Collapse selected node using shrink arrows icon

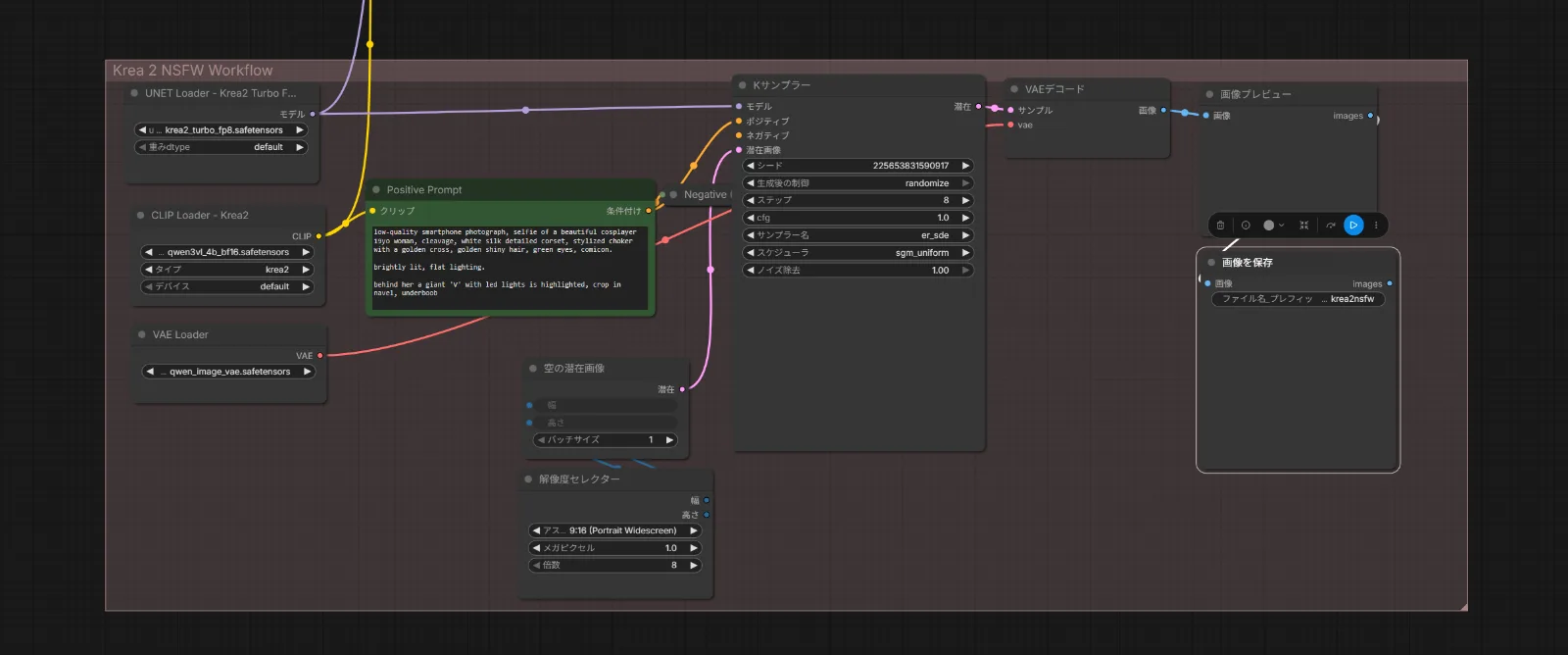[x=1304, y=226]
